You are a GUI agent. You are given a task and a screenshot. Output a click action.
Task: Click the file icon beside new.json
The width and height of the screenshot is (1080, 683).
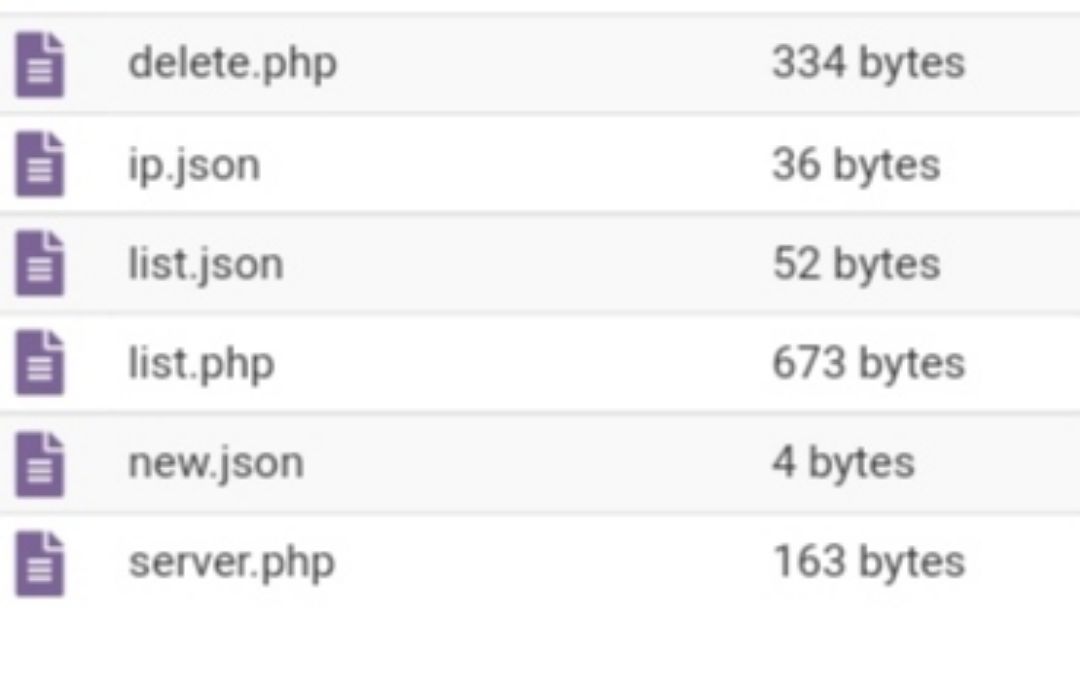40,464
